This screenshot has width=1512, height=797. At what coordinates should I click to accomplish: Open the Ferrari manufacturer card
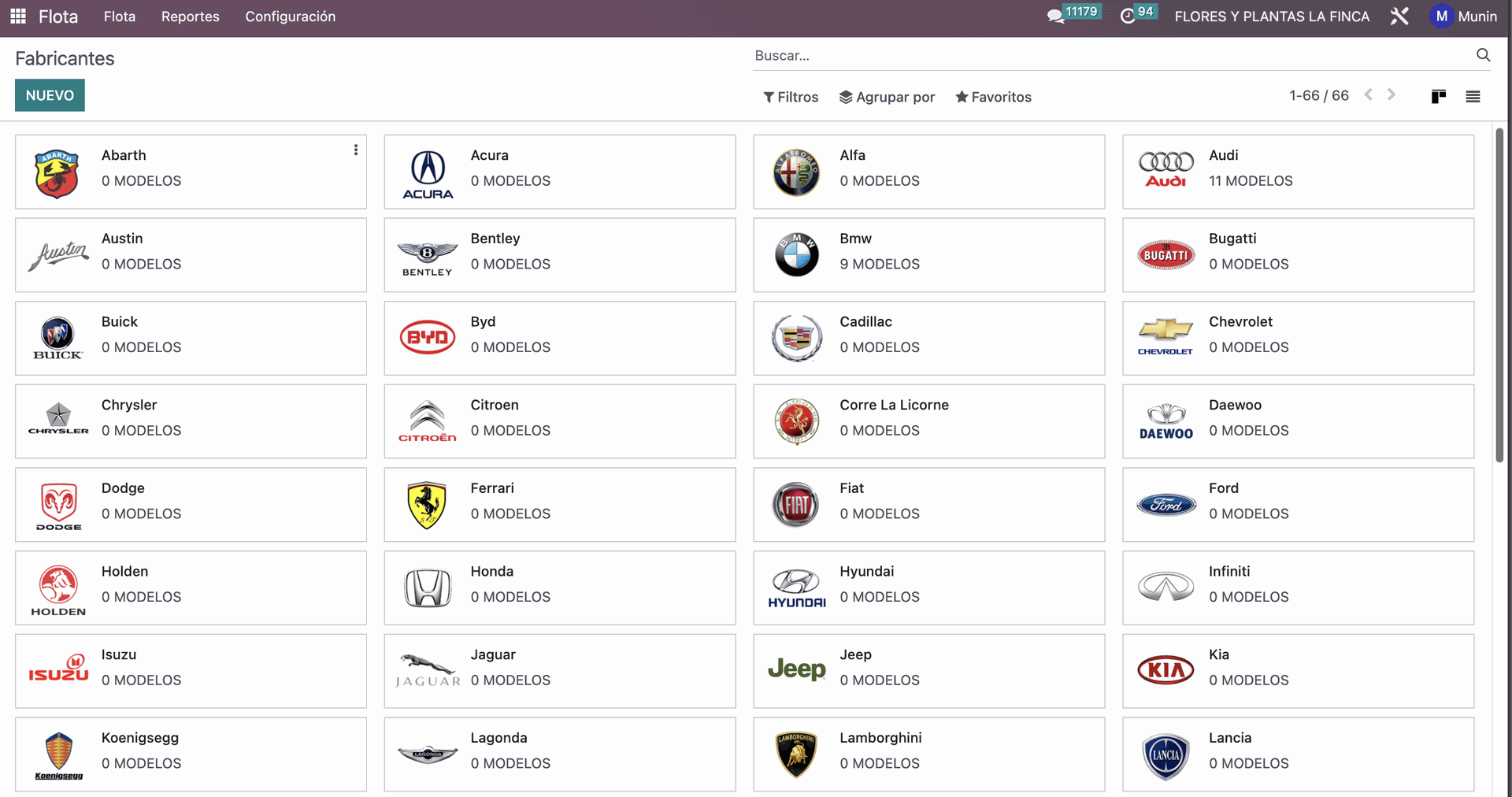point(559,505)
